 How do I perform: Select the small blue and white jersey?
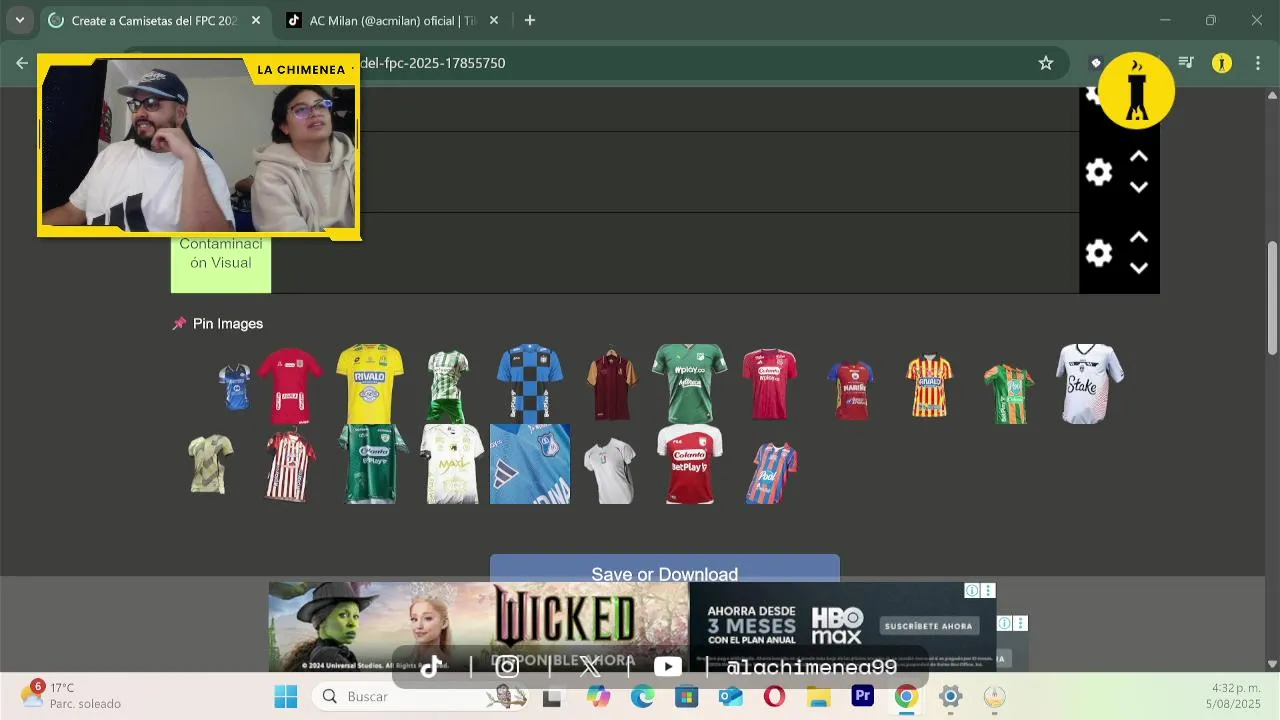235,386
